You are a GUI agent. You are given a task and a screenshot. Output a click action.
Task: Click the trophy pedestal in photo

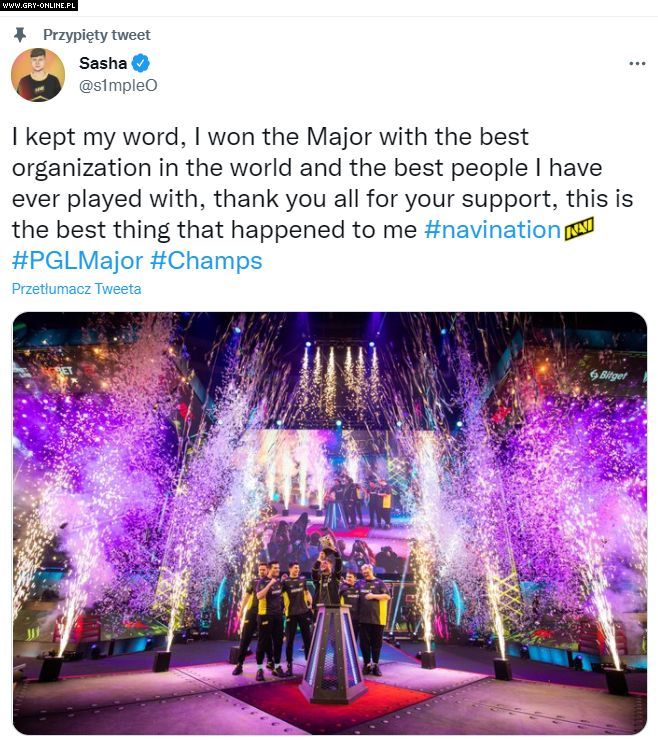point(332,653)
